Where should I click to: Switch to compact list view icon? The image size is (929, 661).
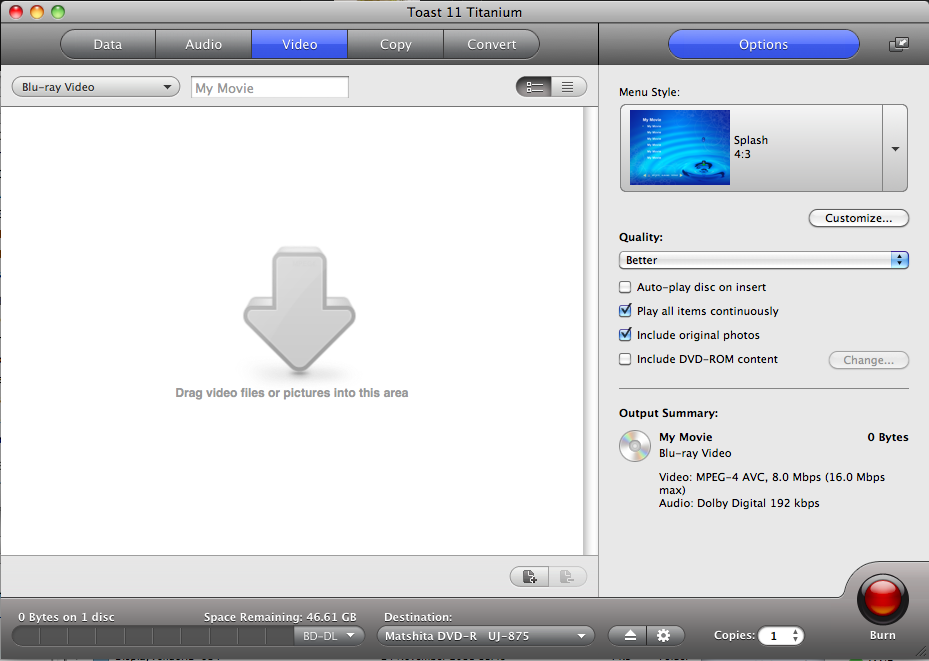pyautogui.click(x=568, y=87)
